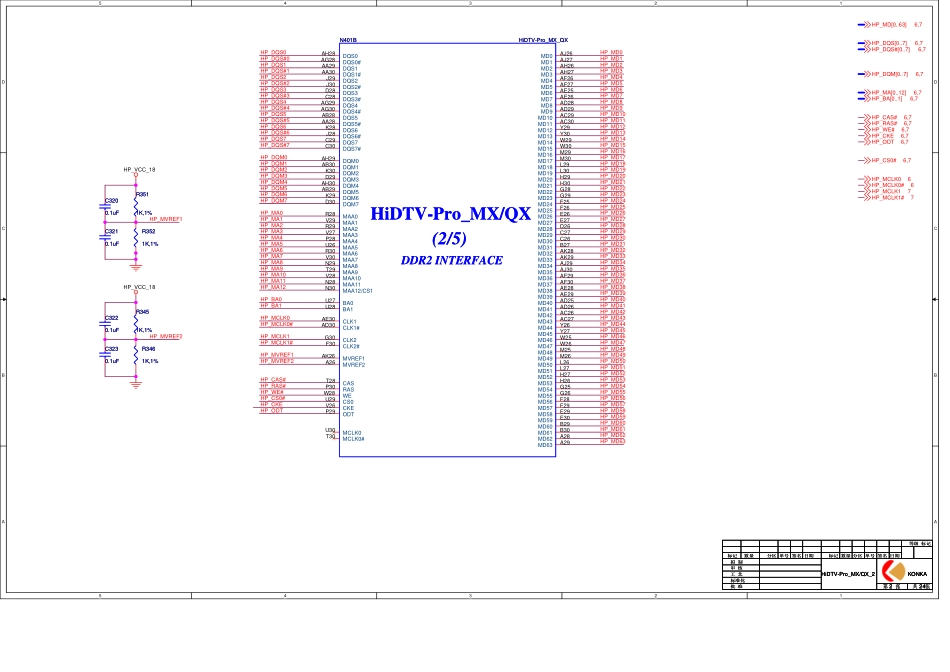Click the 'HP_DQM0' net label at pin AH29
Image resolution: width=950 pixels, height=672 pixels.
274,158
